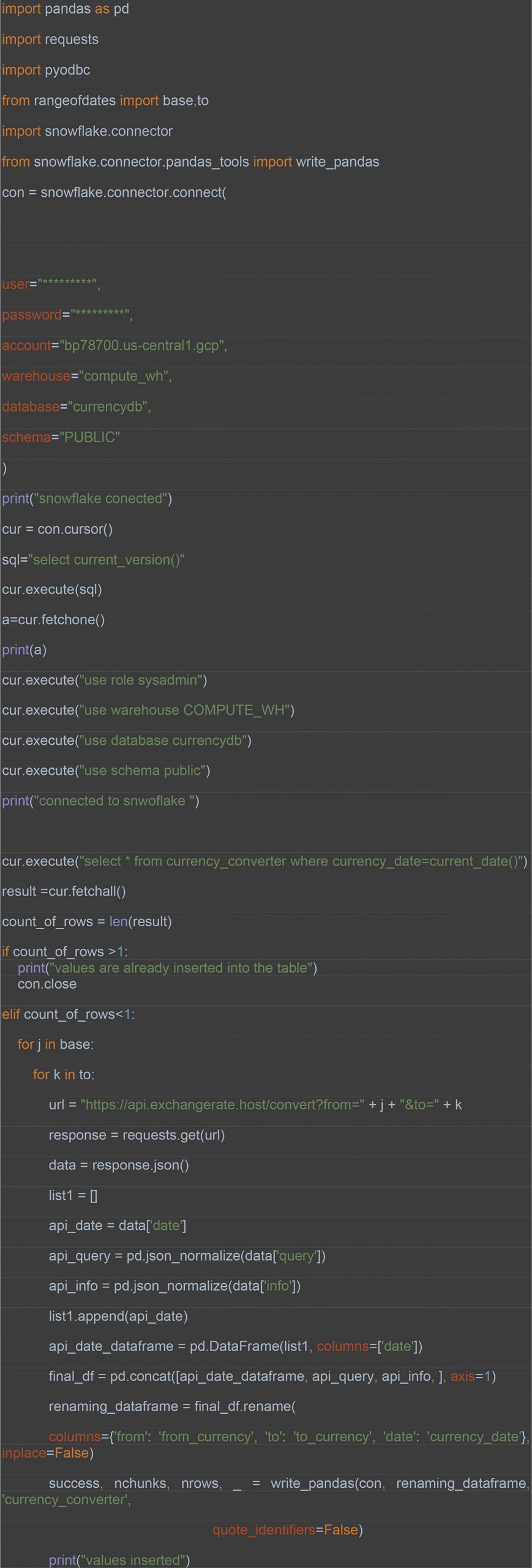Screen dimensions: 532x1568
Task: Click the 'response = requests.get(url)' line
Action: [x=137, y=1135]
